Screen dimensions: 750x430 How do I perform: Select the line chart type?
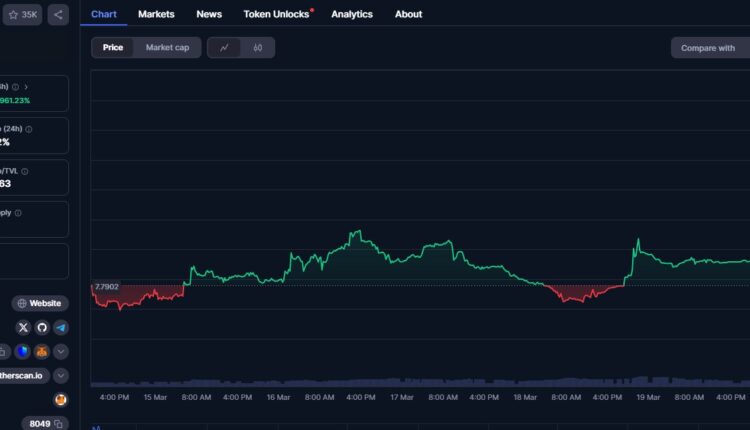[x=224, y=48]
